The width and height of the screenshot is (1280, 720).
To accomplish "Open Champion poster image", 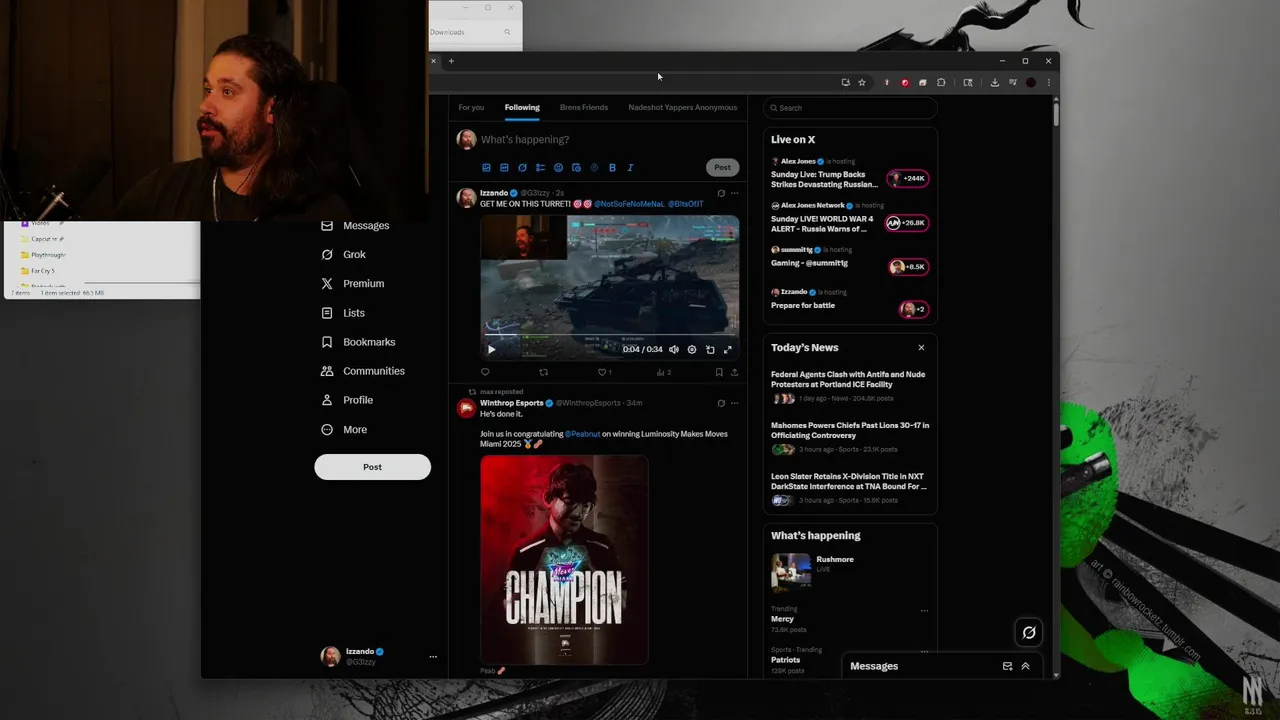I will (564, 560).
